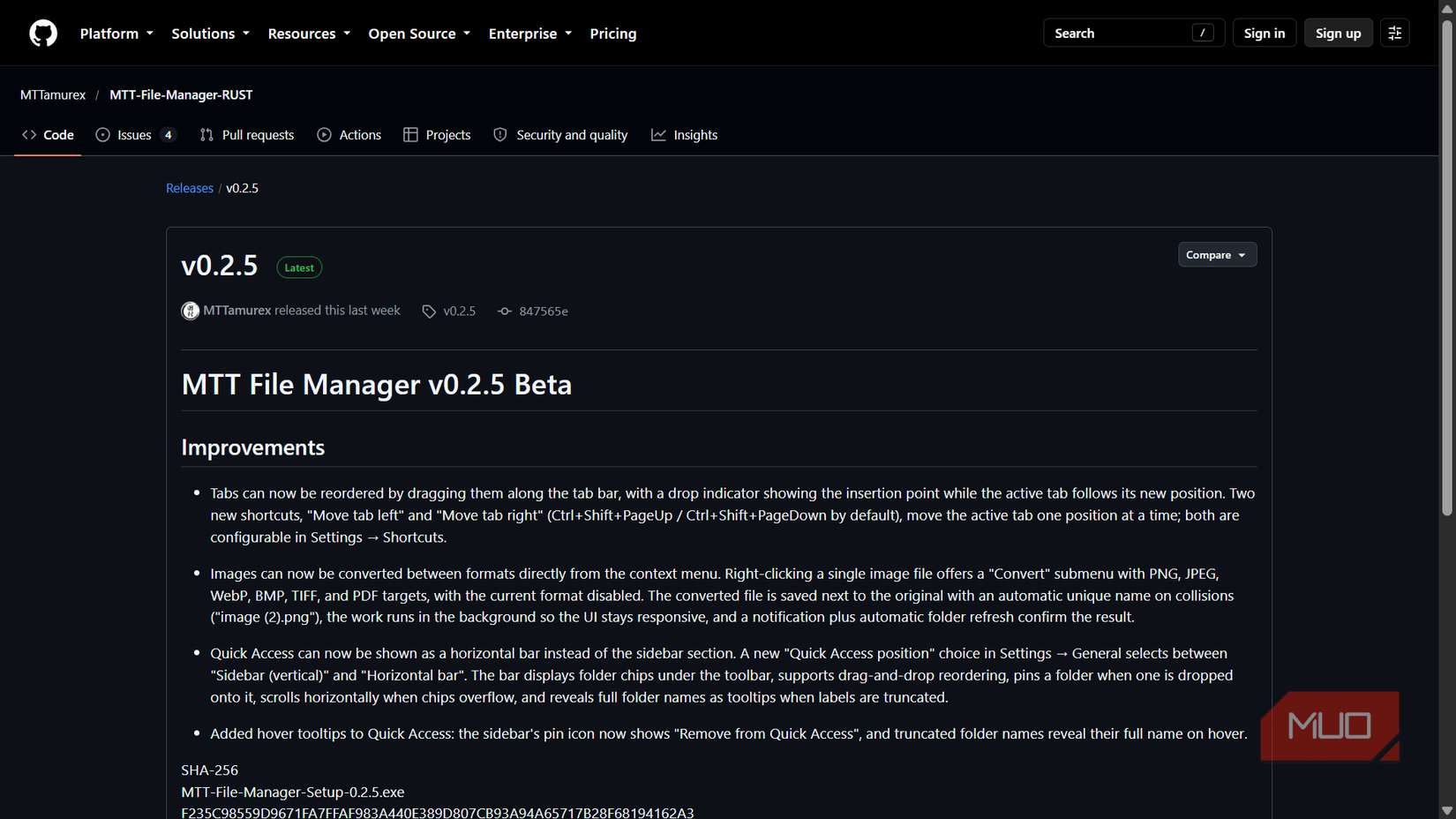Click the page vertical scrollbar thumb
The width and height of the screenshot is (1456, 819).
tap(1446, 268)
